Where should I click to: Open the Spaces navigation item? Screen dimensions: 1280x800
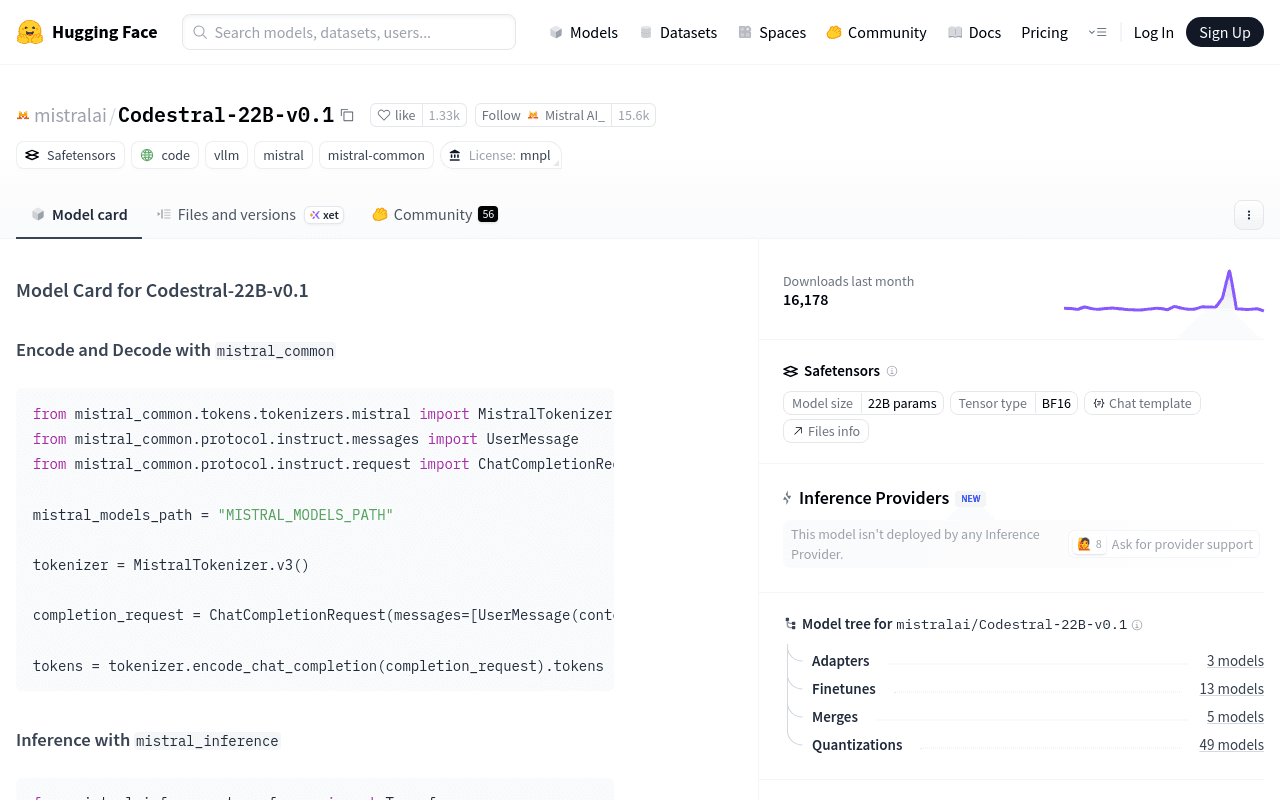pyautogui.click(x=772, y=32)
